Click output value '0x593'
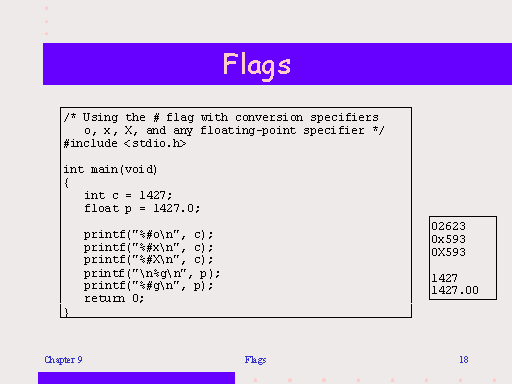Screen dimensions: 512x384 point(448,239)
